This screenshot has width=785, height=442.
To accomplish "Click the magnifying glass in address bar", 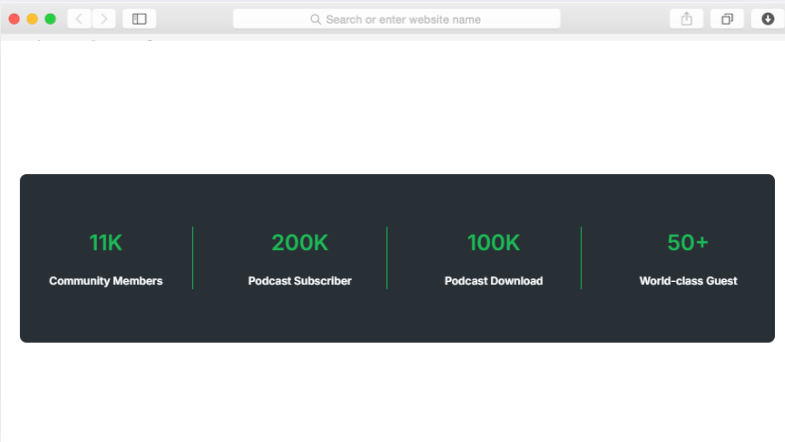I will [316, 19].
